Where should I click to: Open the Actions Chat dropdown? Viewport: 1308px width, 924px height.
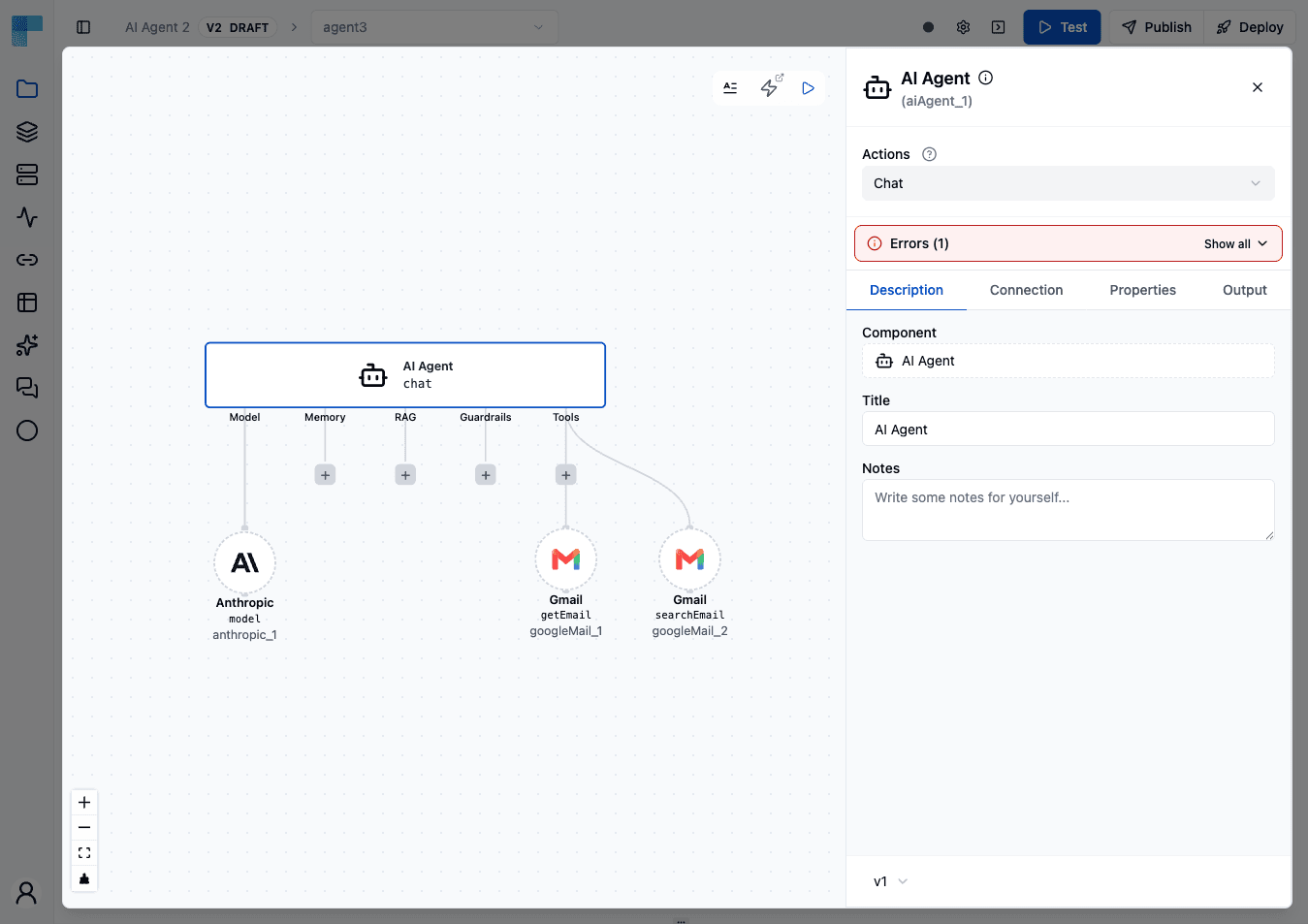pos(1068,183)
